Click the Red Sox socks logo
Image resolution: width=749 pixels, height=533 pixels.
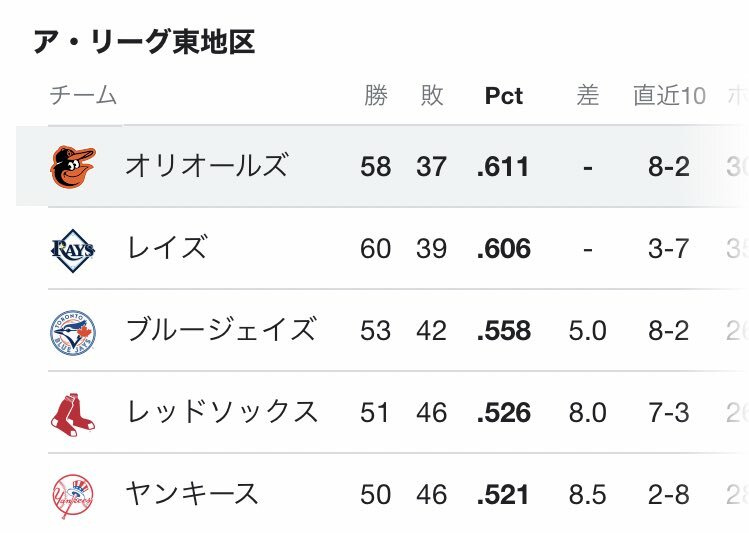coord(73,415)
